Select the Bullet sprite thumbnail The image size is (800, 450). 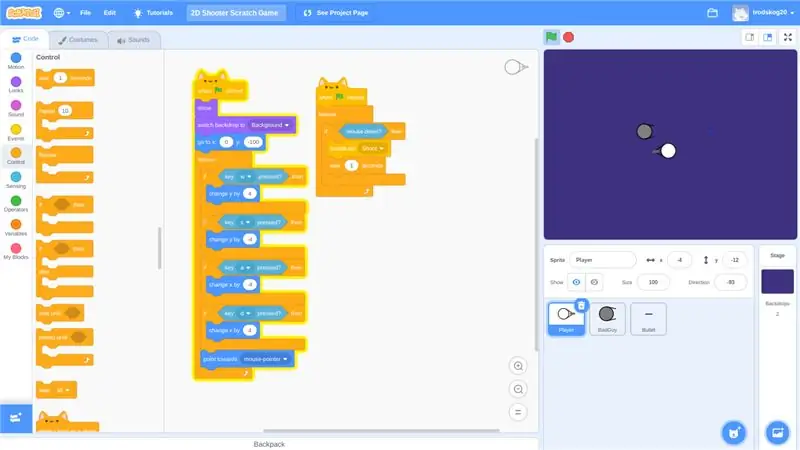click(648, 319)
